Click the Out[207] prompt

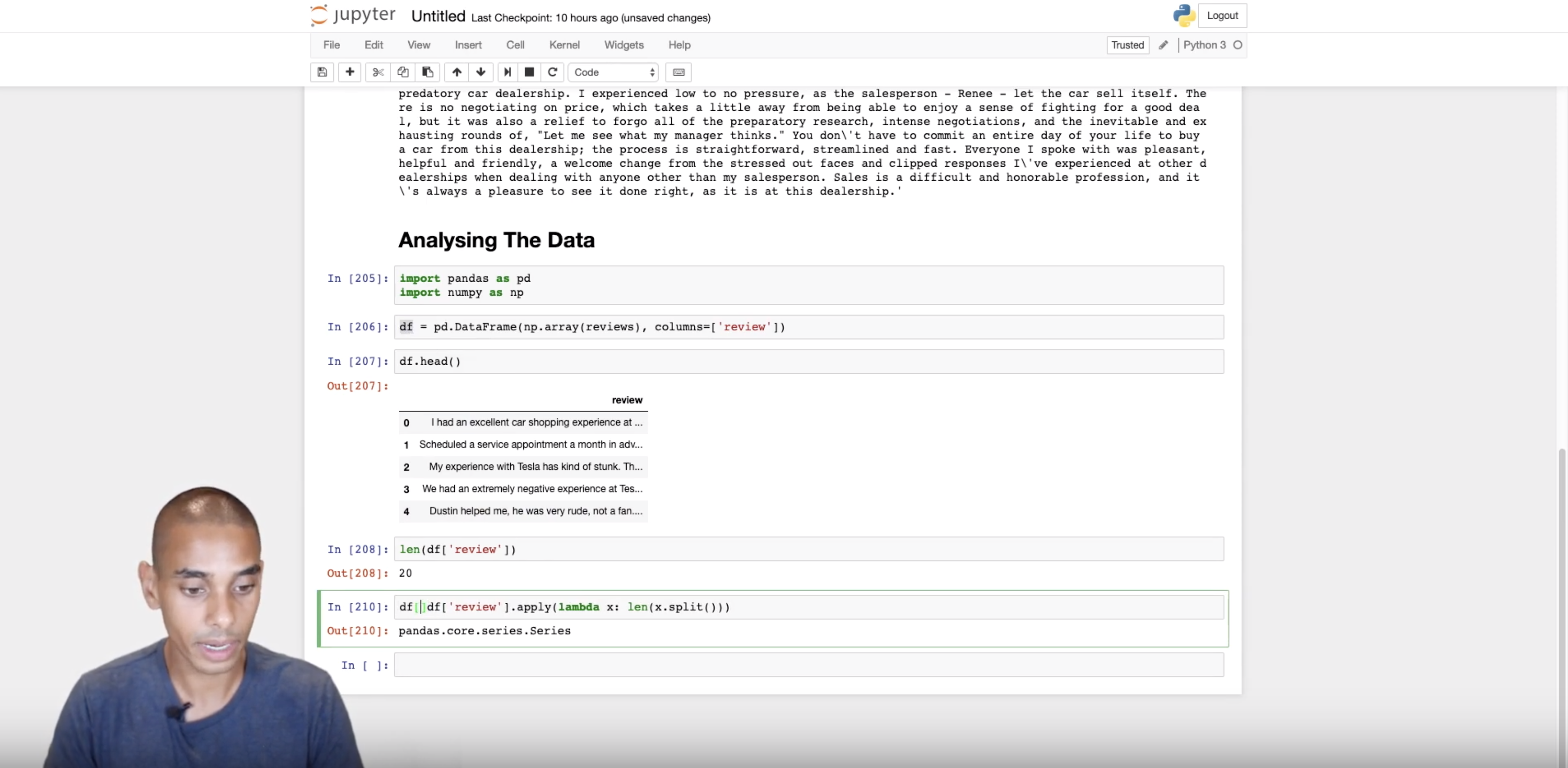coord(358,386)
